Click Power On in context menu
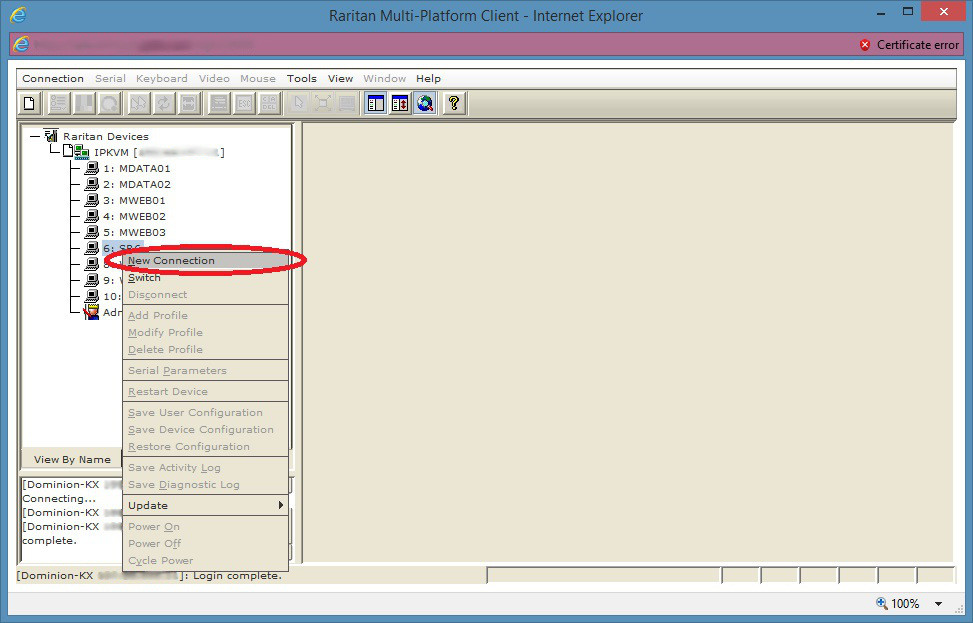The height and width of the screenshot is (623, 973). point(205,526)
